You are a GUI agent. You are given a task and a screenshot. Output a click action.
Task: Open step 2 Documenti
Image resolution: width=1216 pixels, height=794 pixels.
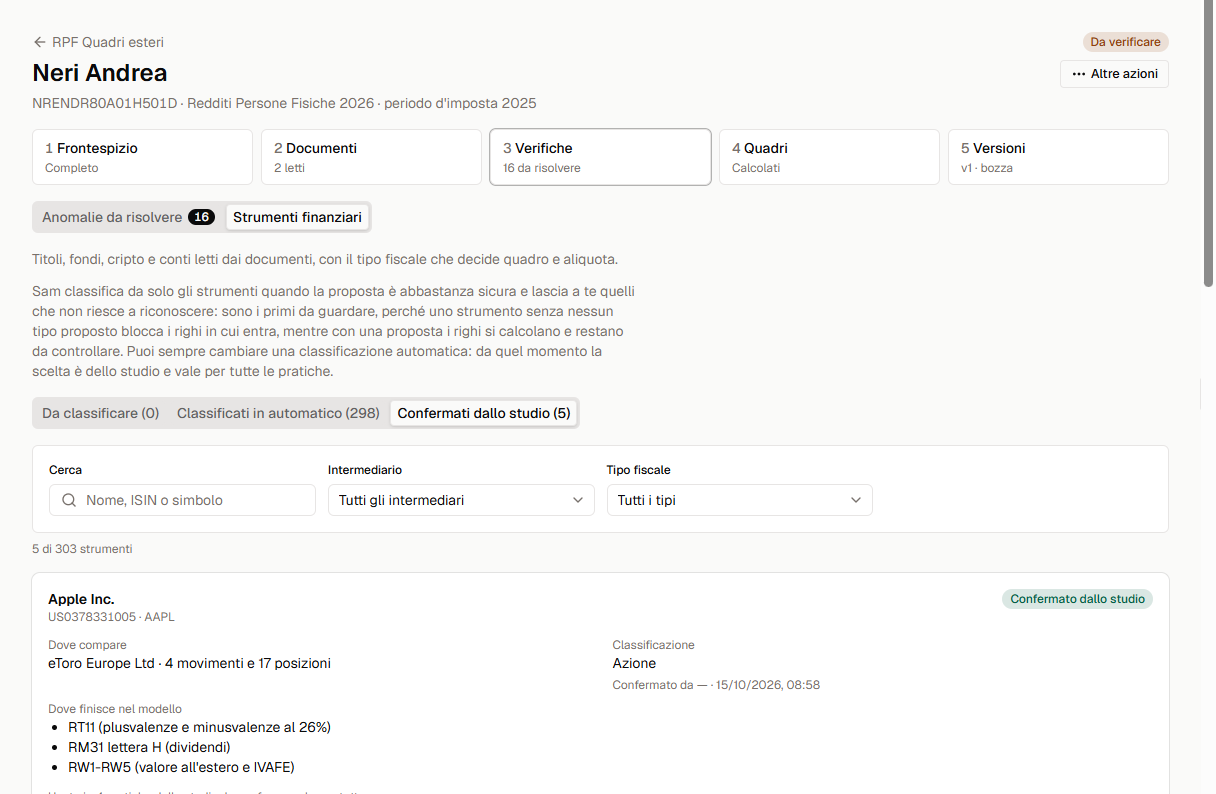(x=371, y=157)
